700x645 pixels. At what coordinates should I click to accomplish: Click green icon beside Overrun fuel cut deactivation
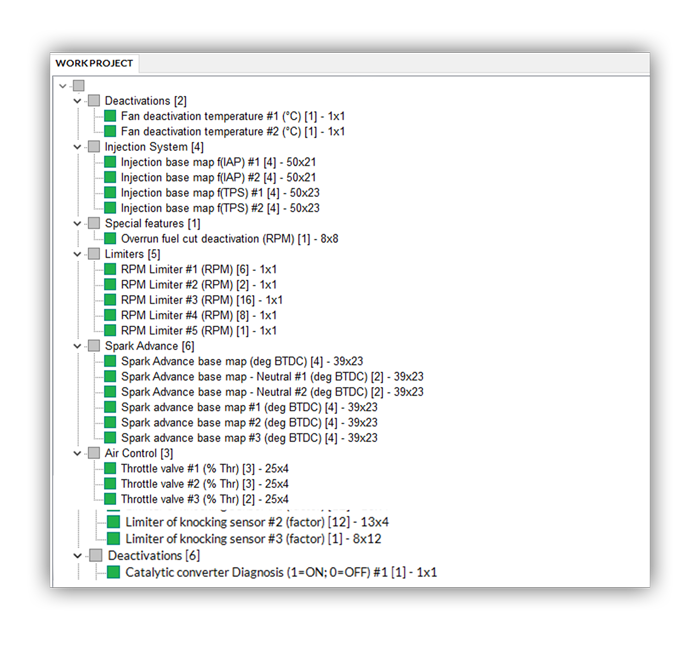[110, 239]
